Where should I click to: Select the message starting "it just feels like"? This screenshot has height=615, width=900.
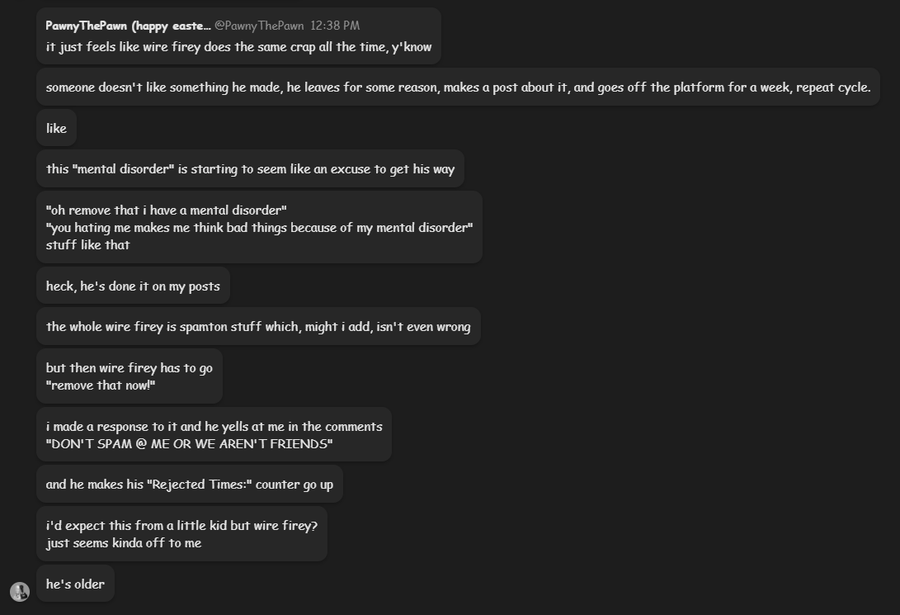click(x=238, y=46)
